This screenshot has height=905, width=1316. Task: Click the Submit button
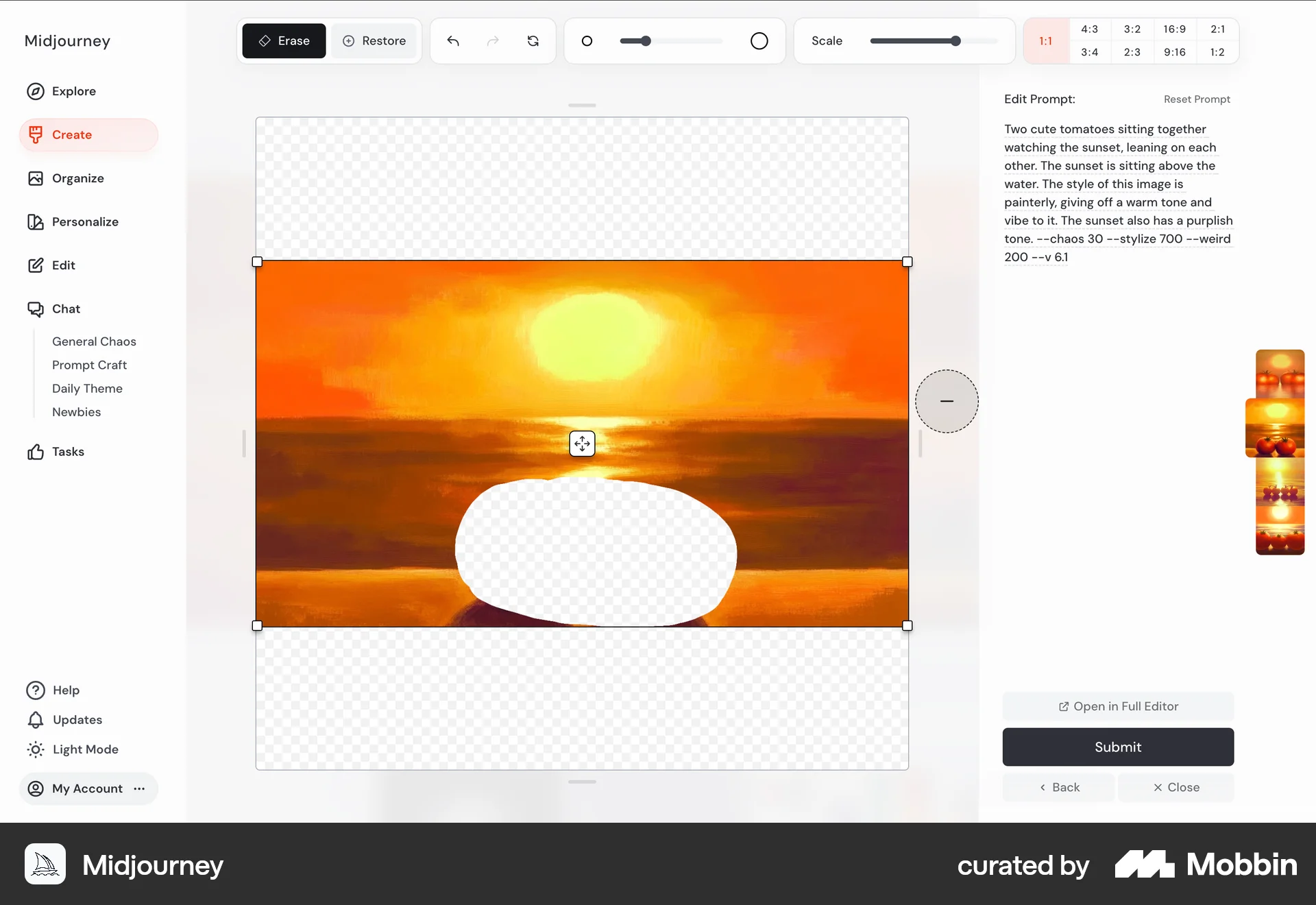pos(1117,747)
